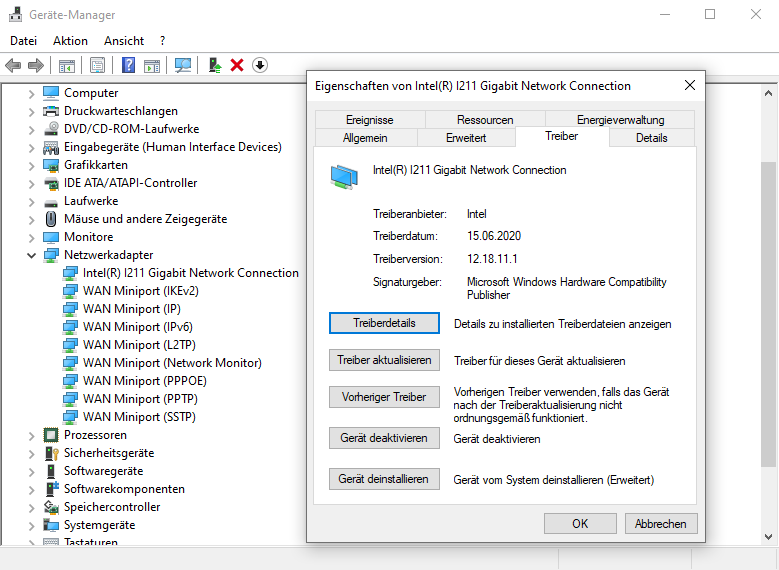This screenshot has height=570, width=779.
Task: Select the Grafikkarten icon
Action: (51, 165)
